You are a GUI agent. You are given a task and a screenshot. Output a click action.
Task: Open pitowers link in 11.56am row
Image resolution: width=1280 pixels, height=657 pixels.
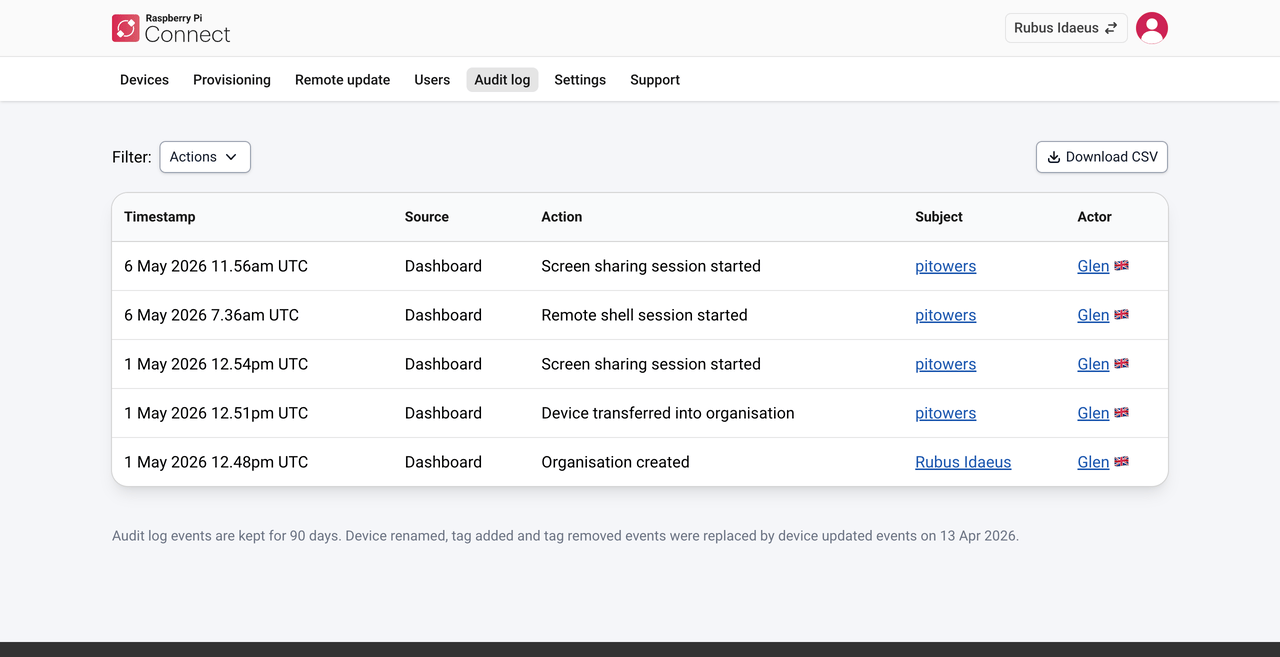click(x=945, y=266)
